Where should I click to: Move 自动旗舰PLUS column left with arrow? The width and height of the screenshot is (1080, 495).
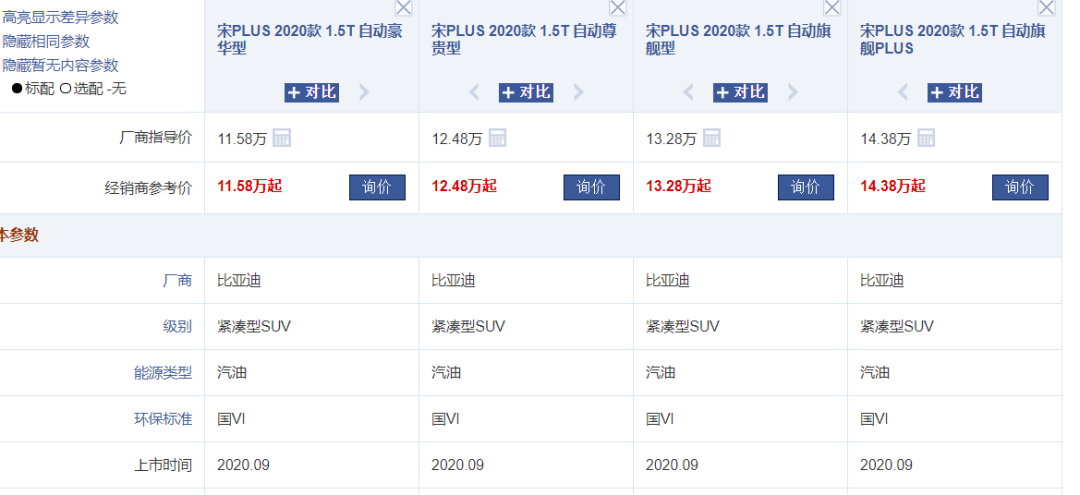click(x=902, y=92)
